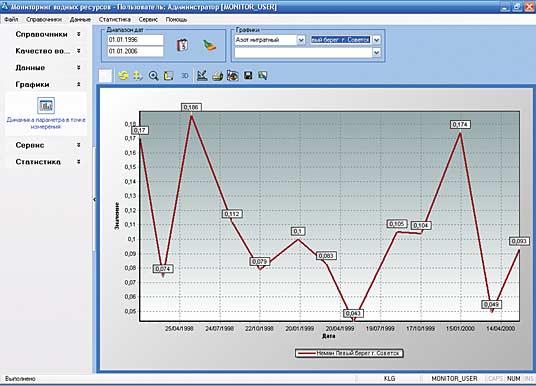
Task: Click the 0,049 data point label
Action: pyautogui.click(x=492, y=304)
